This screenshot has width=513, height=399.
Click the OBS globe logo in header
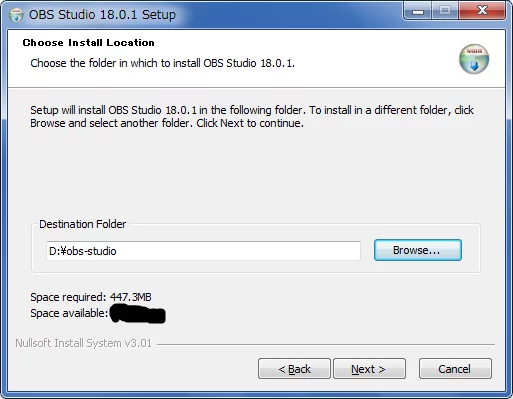(474, 59)
